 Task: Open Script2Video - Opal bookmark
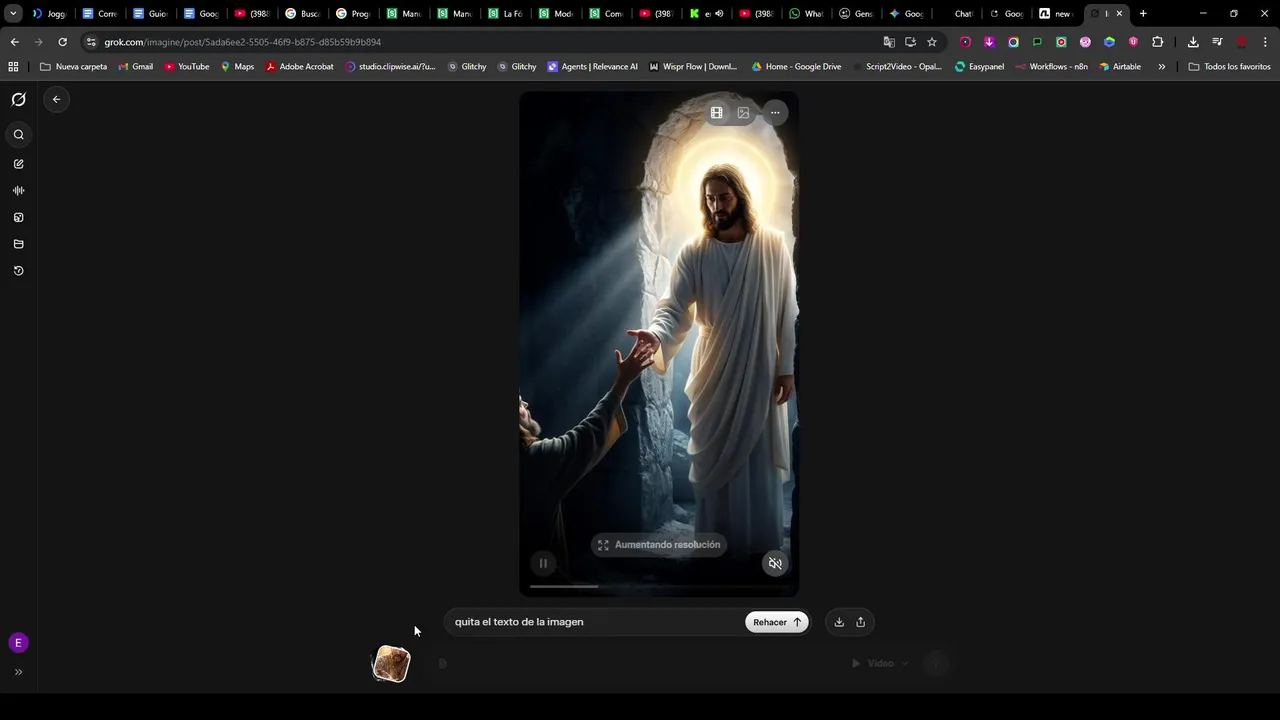click(x=896, y=67)
